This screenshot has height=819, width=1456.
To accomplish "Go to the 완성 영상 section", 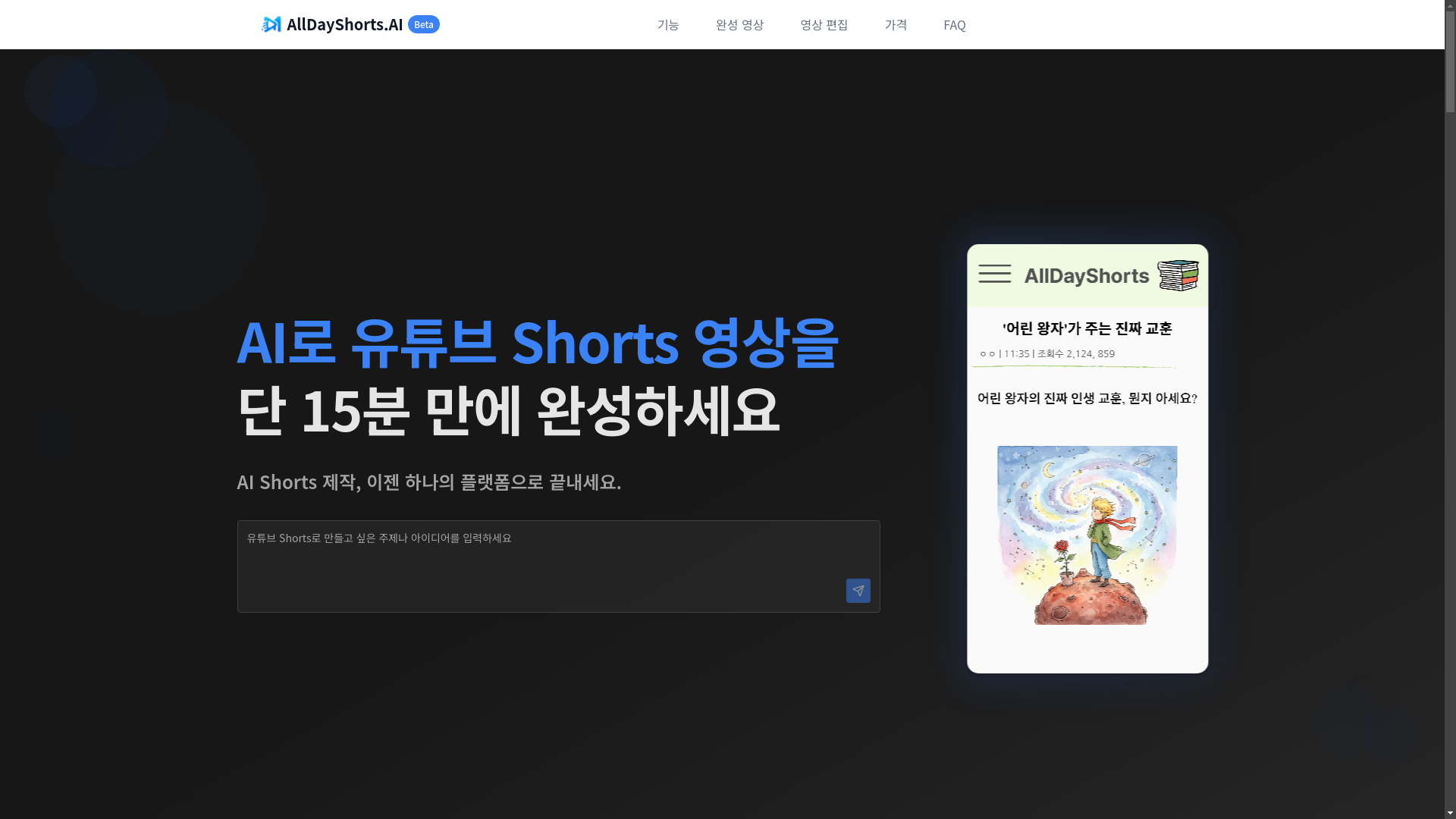I will tap(739, 25).
